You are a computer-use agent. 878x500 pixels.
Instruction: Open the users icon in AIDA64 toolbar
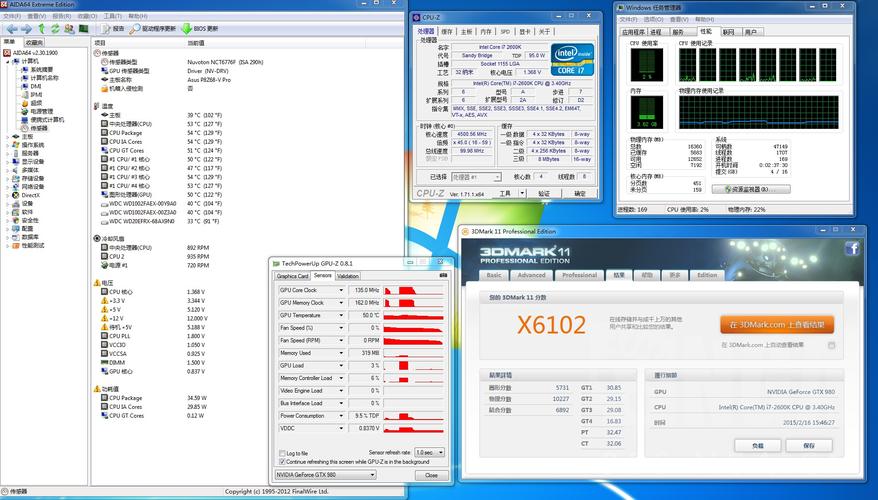[x=69, y=29]
